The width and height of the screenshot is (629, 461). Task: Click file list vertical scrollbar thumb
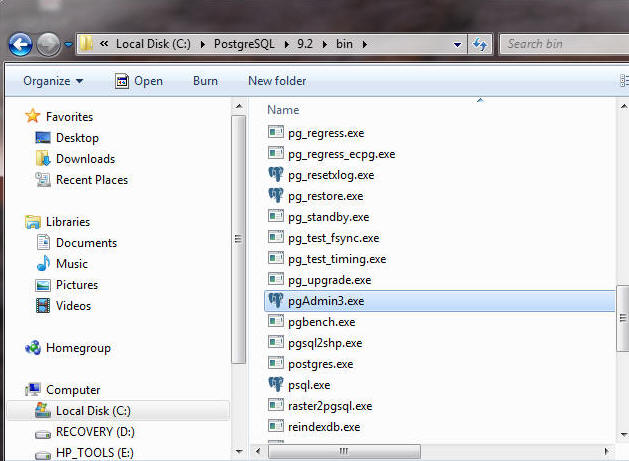coord(623,318)
